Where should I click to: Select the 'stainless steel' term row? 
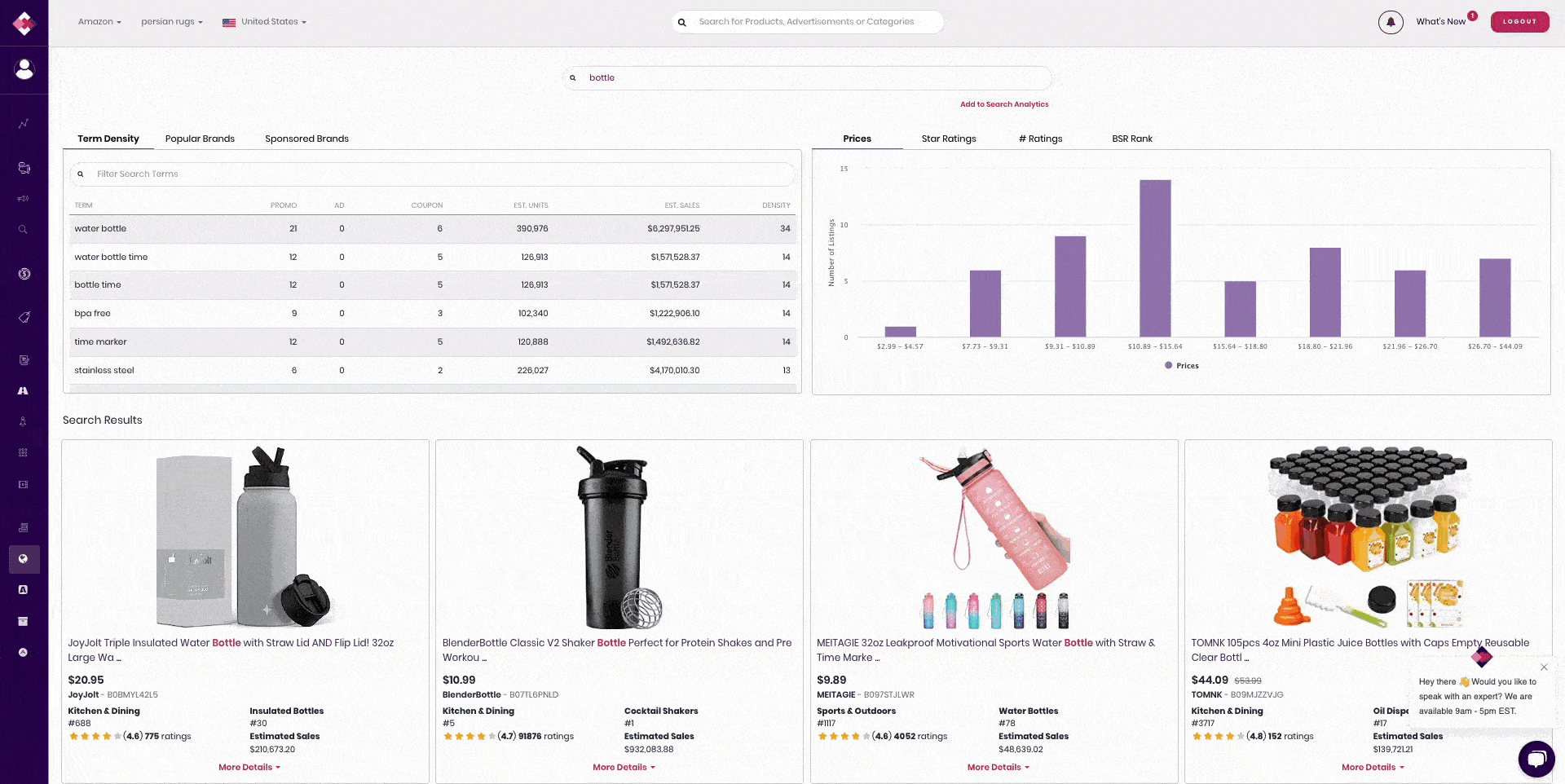coord(433,371)
